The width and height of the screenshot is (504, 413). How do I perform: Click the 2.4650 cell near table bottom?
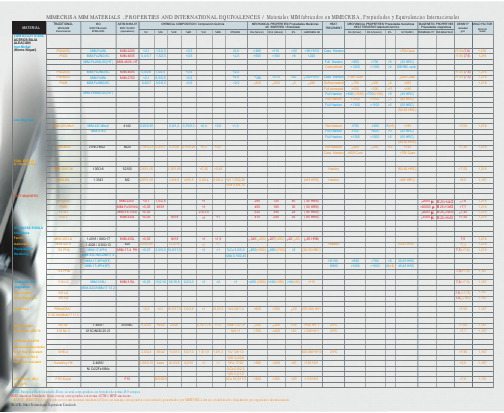(98, 363)
